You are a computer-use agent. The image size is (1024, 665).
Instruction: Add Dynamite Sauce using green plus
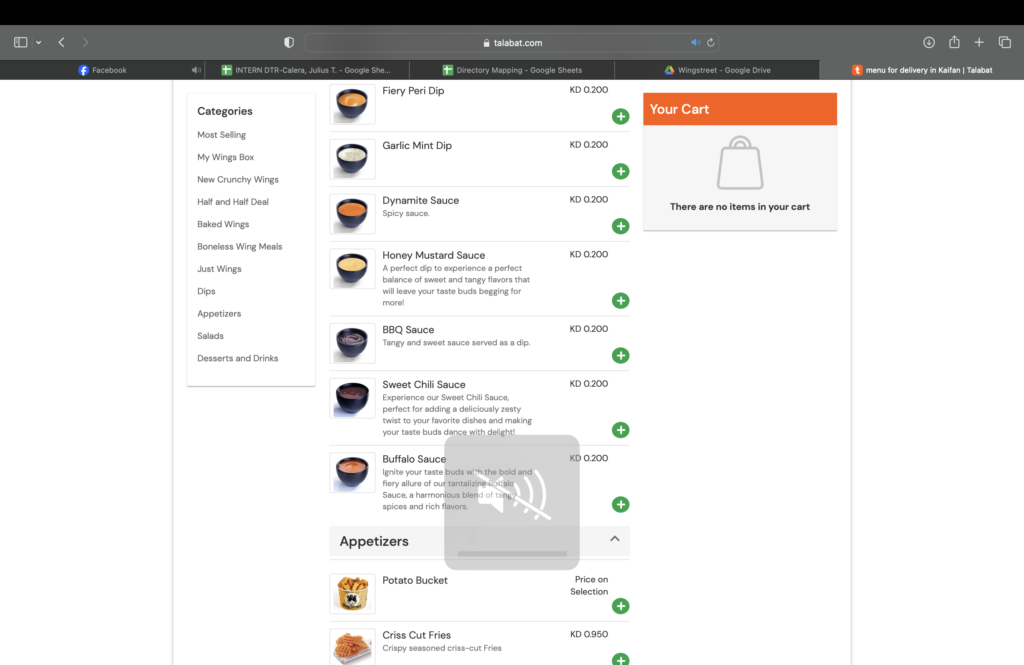621,226
